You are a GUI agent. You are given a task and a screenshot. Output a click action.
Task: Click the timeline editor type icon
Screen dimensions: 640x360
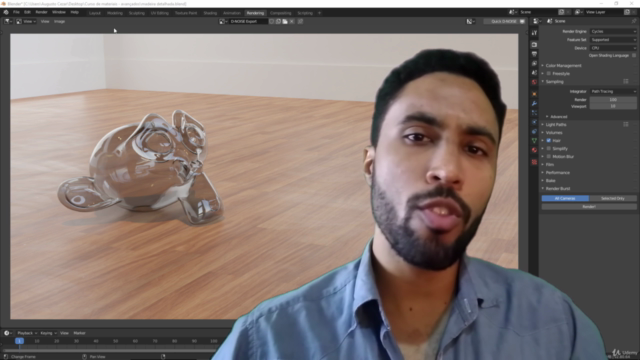tap(8, 333)
